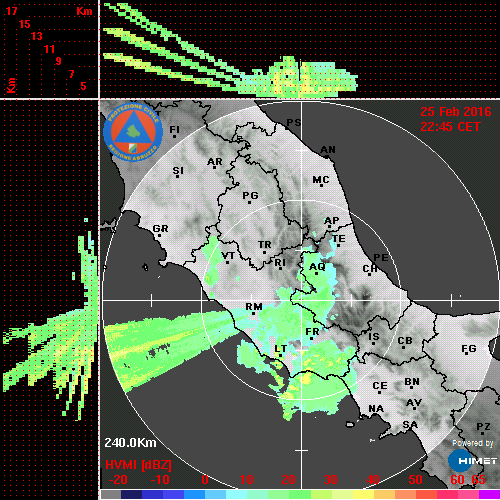Image resolution: width=500 pixels, height=500 pixels.
Task: Select the FG city marker
Action: click(466, 354)
